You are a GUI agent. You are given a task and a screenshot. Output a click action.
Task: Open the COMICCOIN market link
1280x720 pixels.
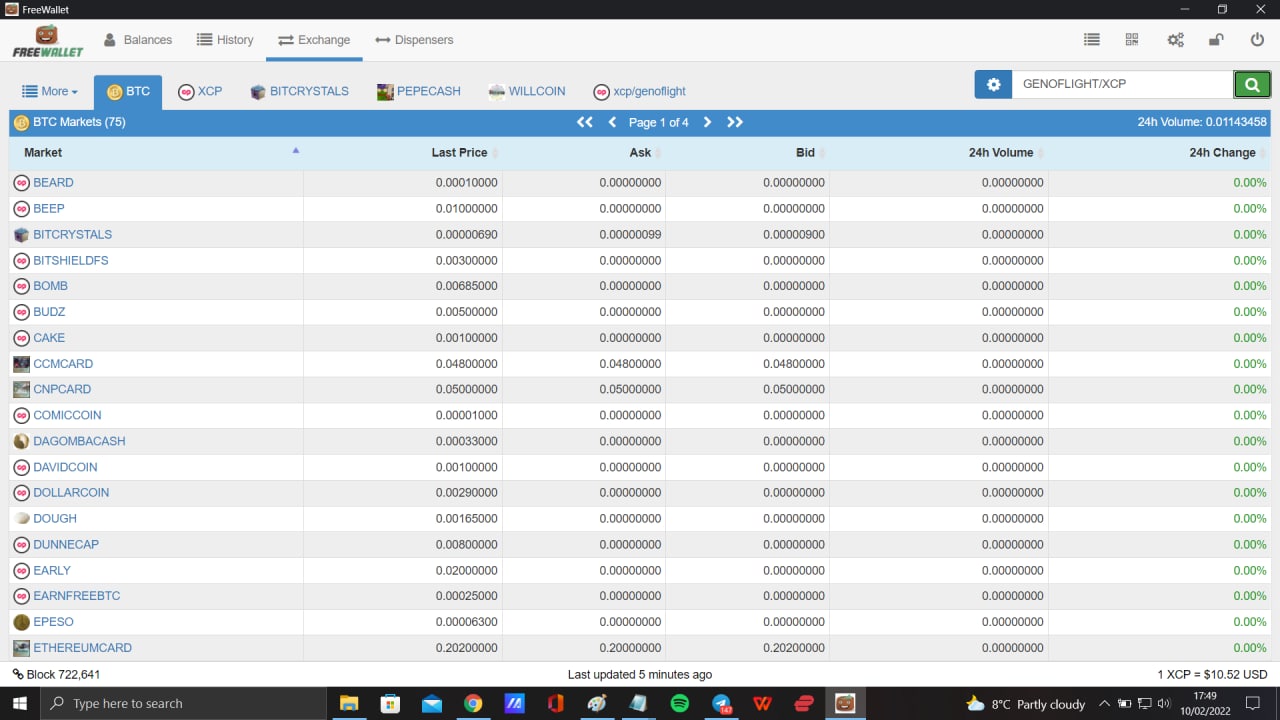pyautogui.click(x=67, y=416)
